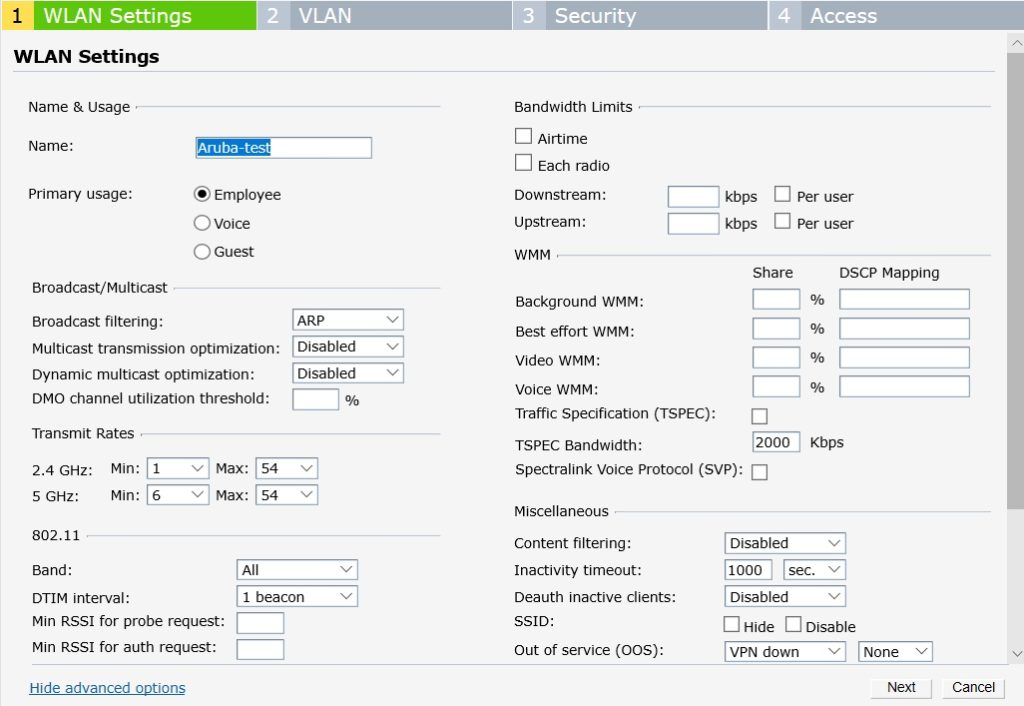1024x706 pixels.
Task: Click Video WMM DSCP Mapping field
Action: click(x=904, y=357)
